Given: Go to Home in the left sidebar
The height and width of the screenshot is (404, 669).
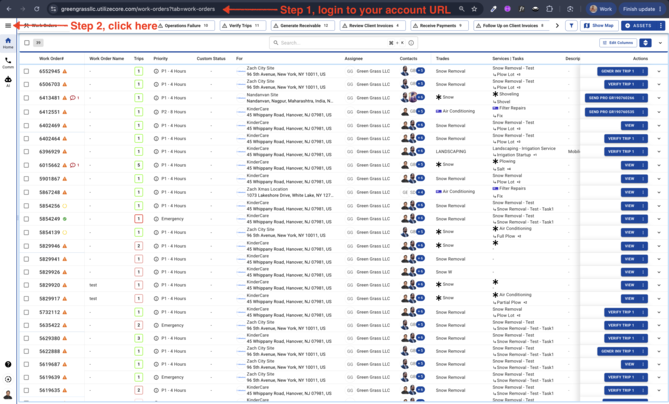Looking at the screenshot, I should click(8, 42).
